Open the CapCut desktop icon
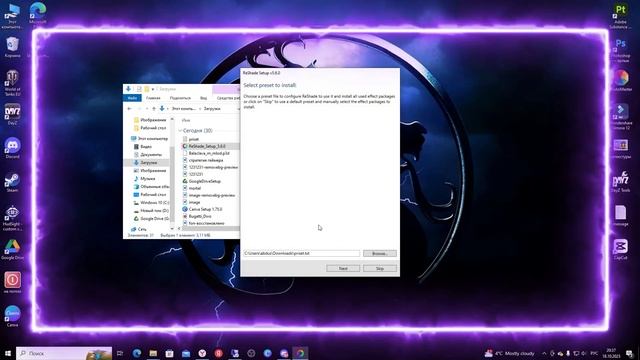Viewport: 640px width, 360px height. coord(620,249)
